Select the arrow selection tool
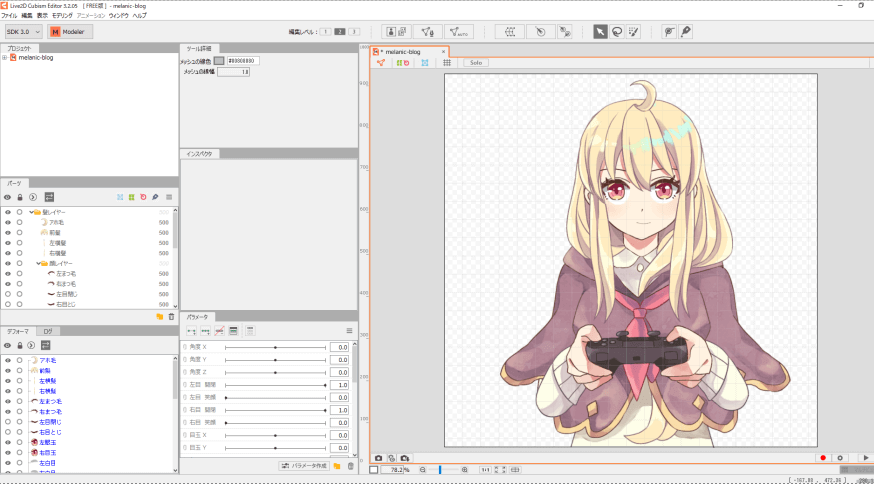This screenshot has height=484, width=874. point(600,32)
